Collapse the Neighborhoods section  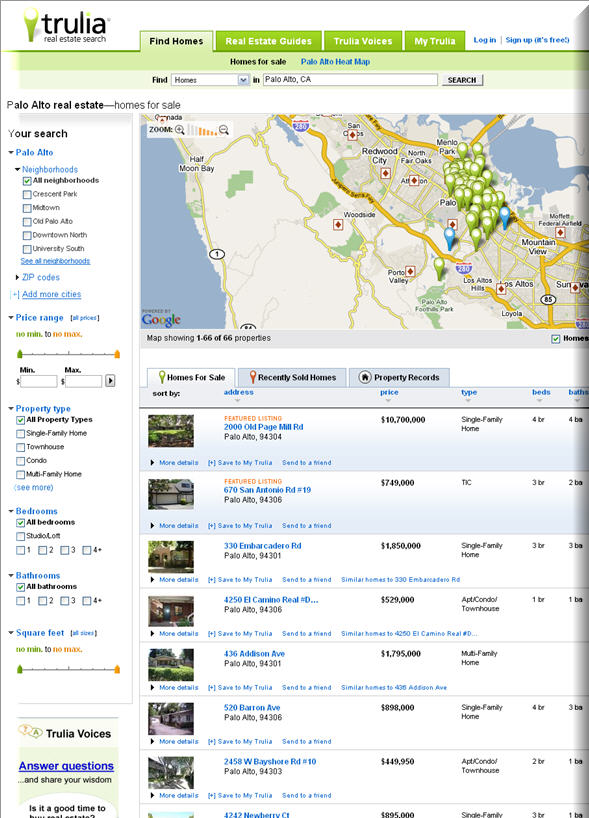point(18,169)
